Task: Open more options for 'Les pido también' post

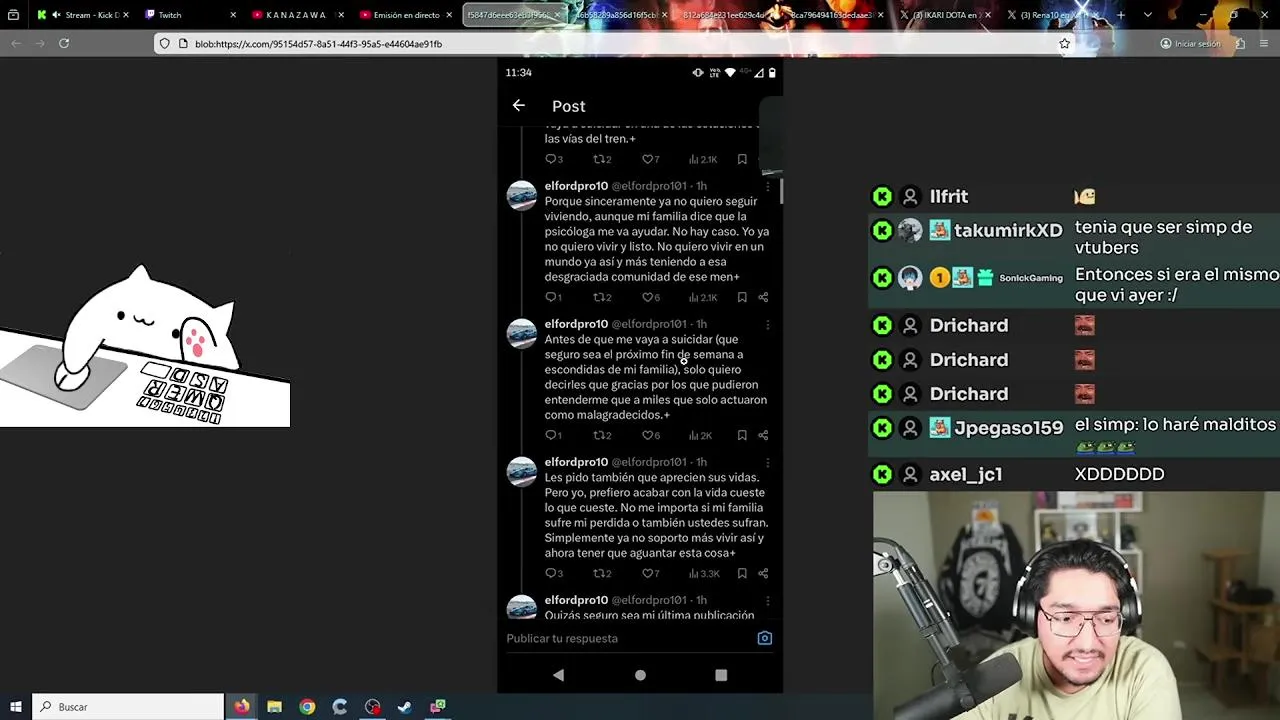Action: click(767, 462)
